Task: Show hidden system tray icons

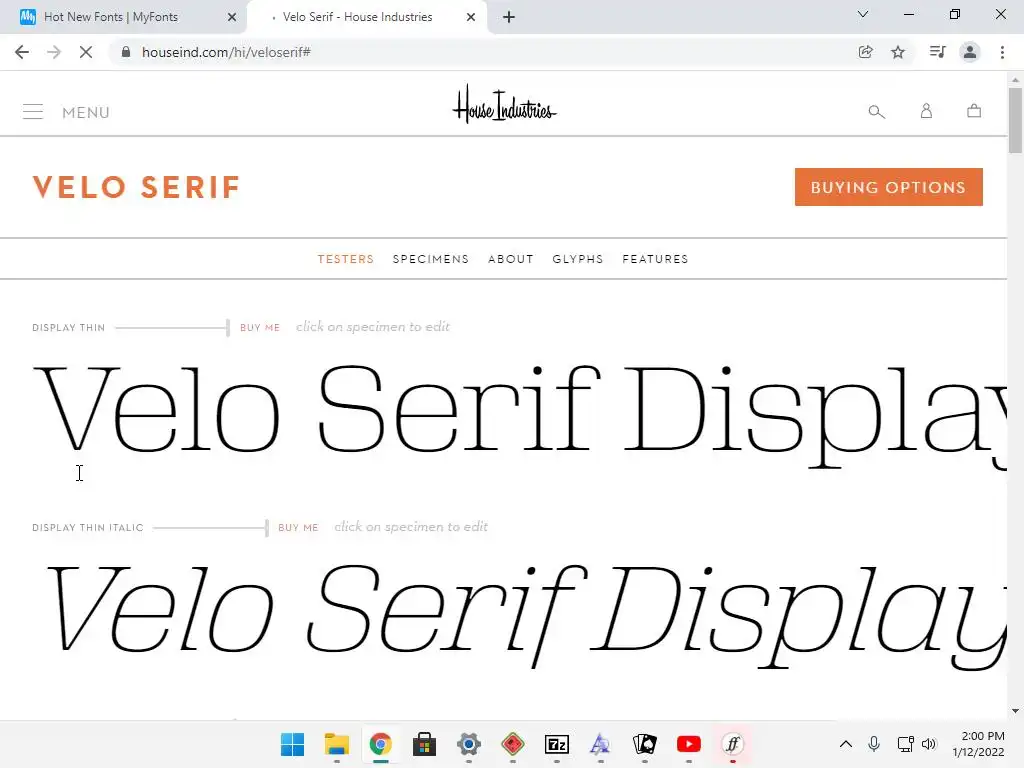Action: [x=846, y=744]
